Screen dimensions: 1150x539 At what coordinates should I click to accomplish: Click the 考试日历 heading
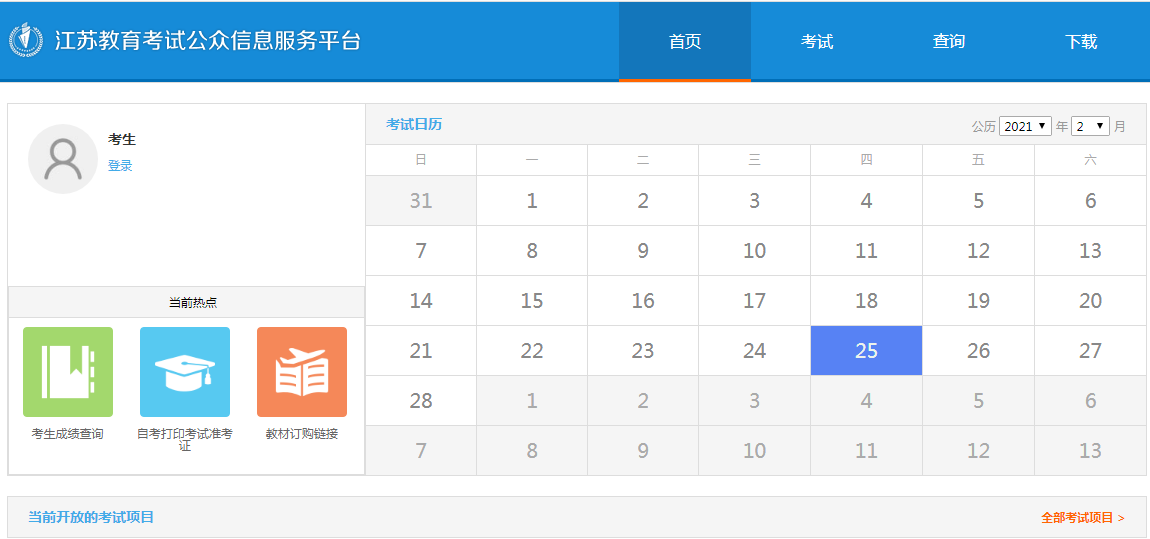tap(414, 124)
